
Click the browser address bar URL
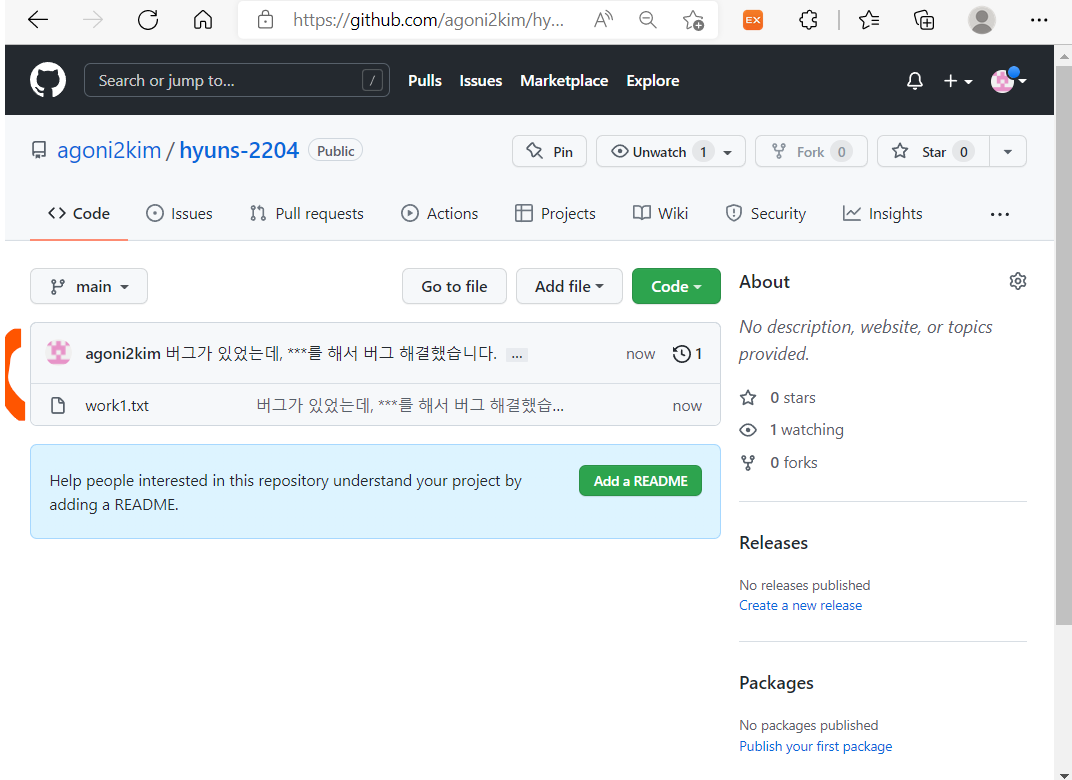(x=428, y=20)
